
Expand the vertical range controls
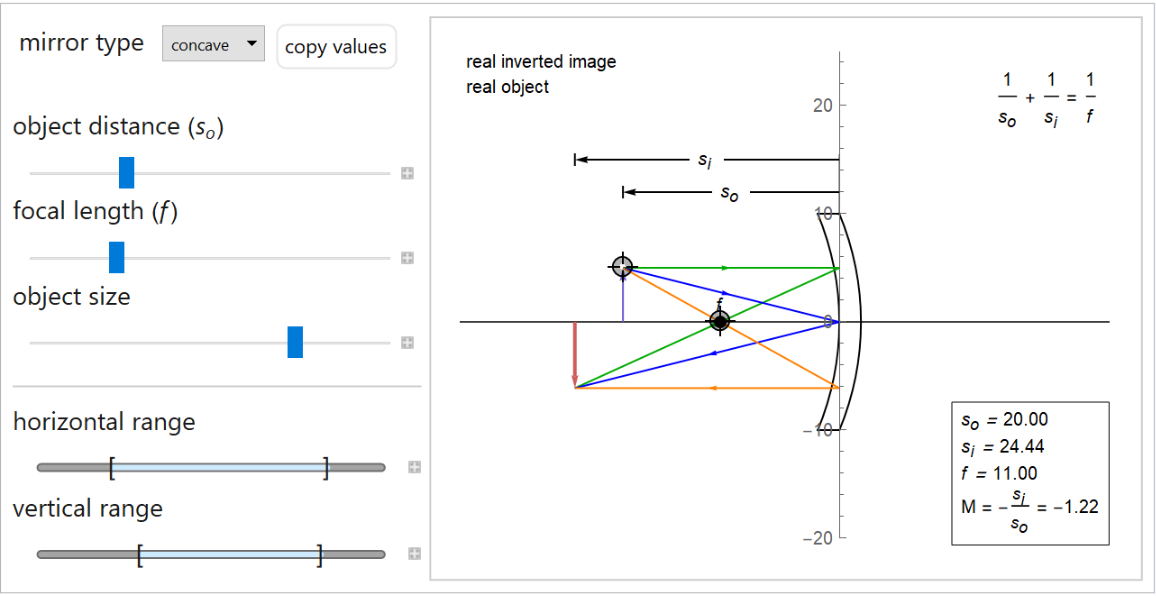tap(414, 554)
